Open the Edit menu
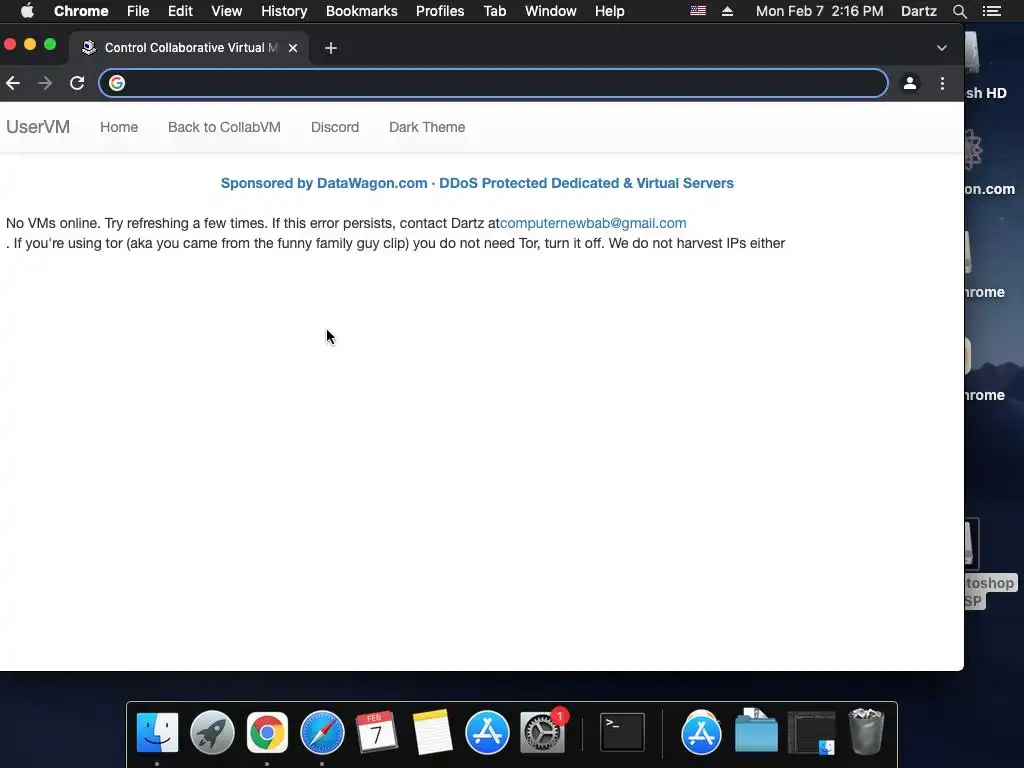1024x768 pixels. pyautogui.click(x=180, y=11)
